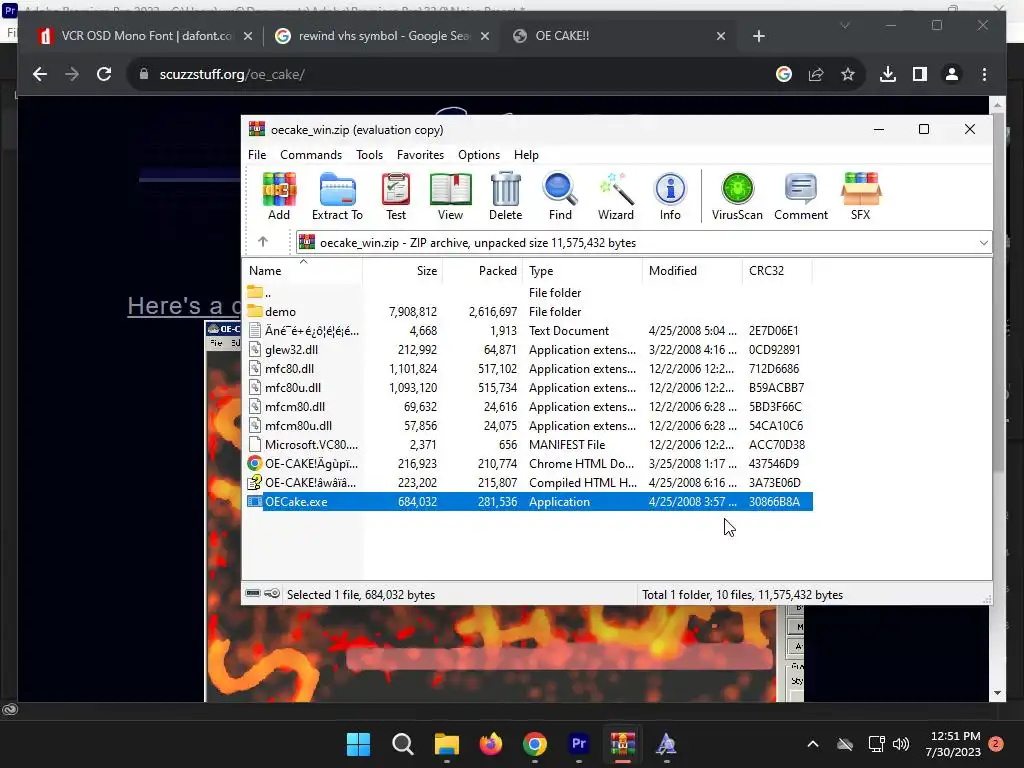Click the Extract To toolbar icon
The height and width of the screenshot is (768, 1024).
click(337, 196)
